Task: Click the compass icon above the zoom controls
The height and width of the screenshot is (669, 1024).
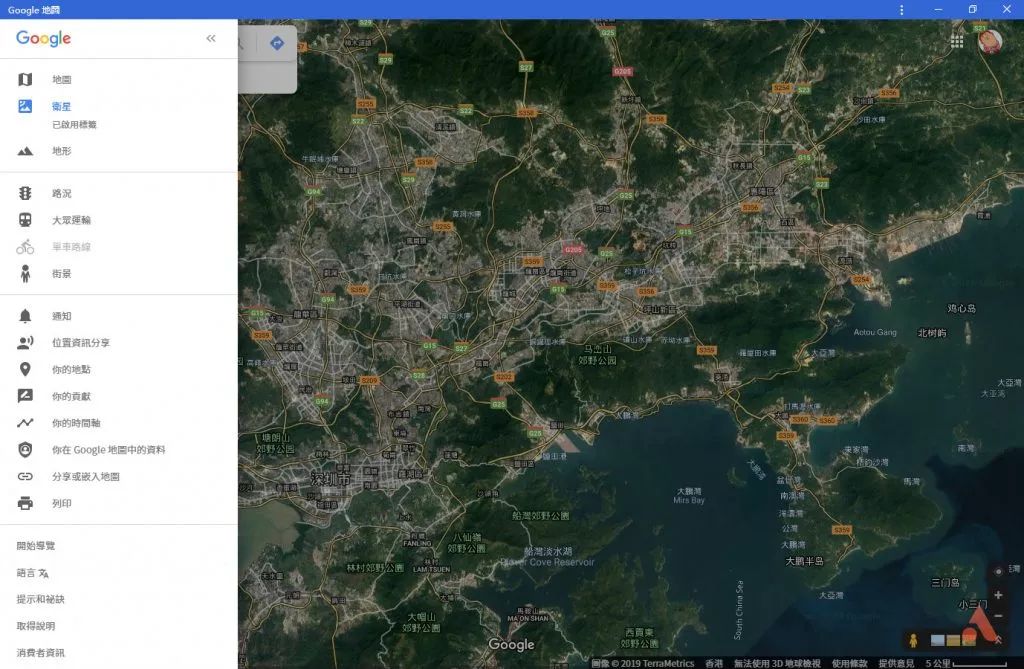Action: (997, 571)
